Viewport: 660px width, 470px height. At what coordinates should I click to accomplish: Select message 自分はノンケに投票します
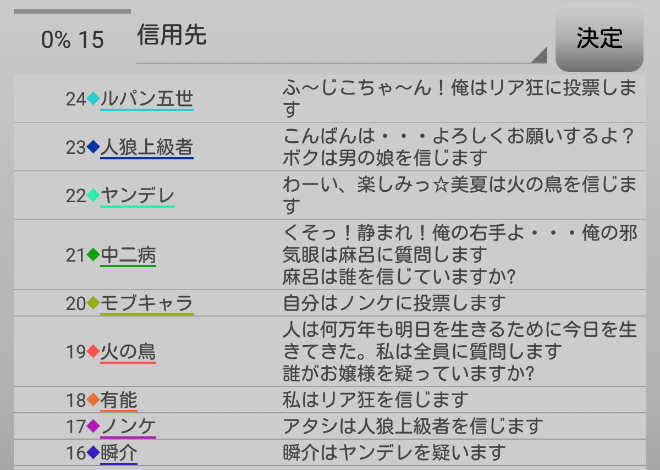tap(395, 303)
